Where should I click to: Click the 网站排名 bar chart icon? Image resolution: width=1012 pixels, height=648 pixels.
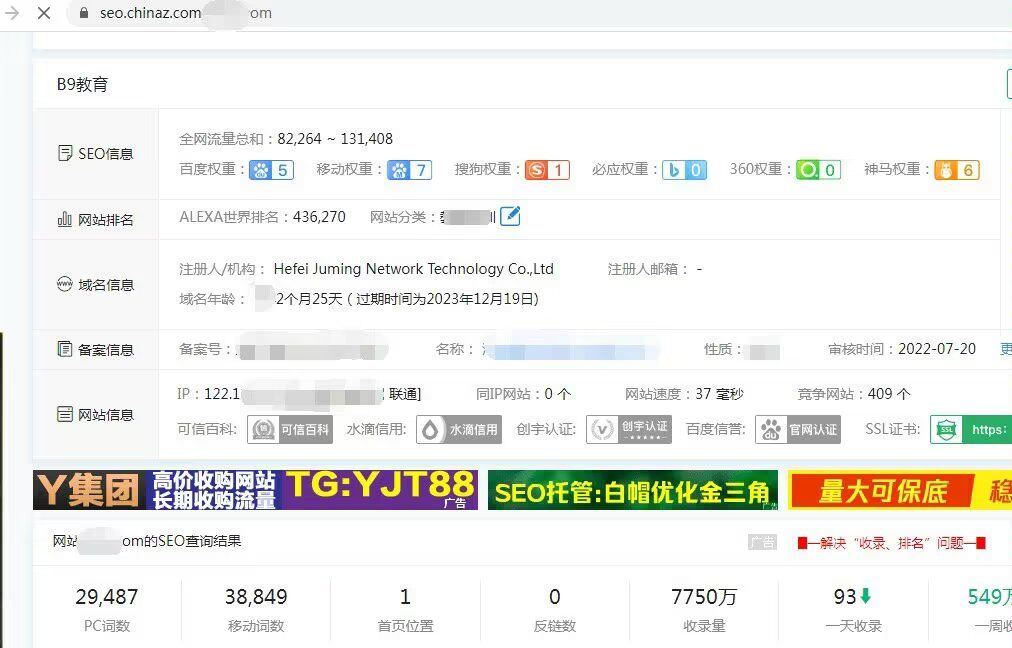click(x=65, y=219)
